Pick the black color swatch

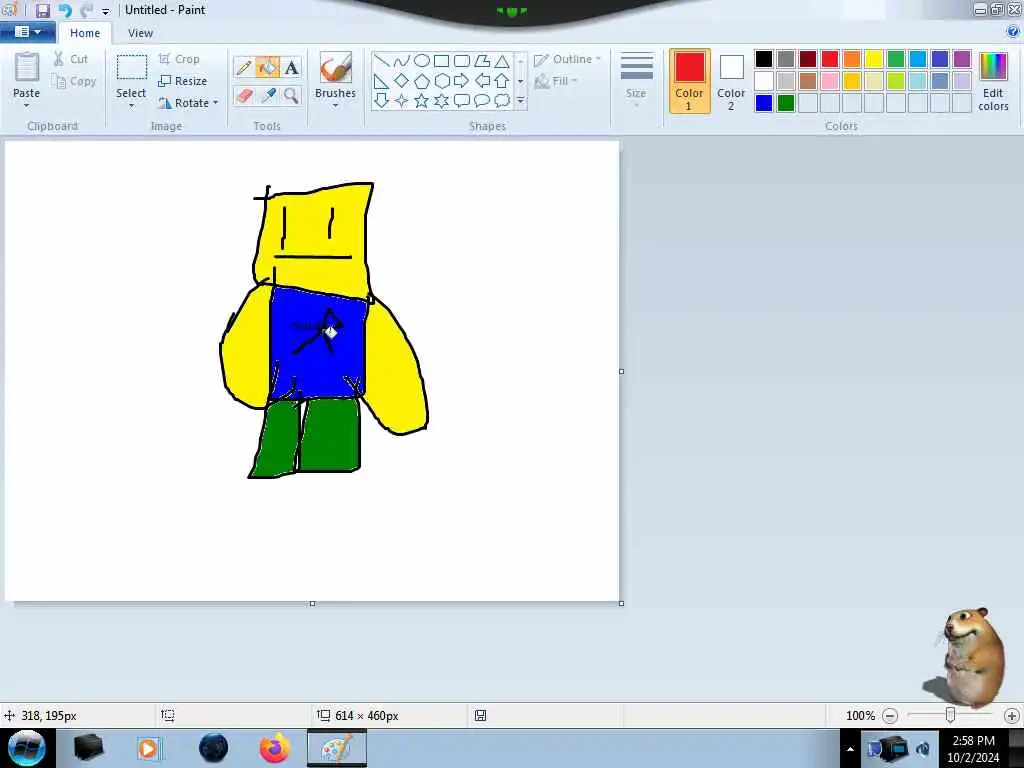coord(764,59)
